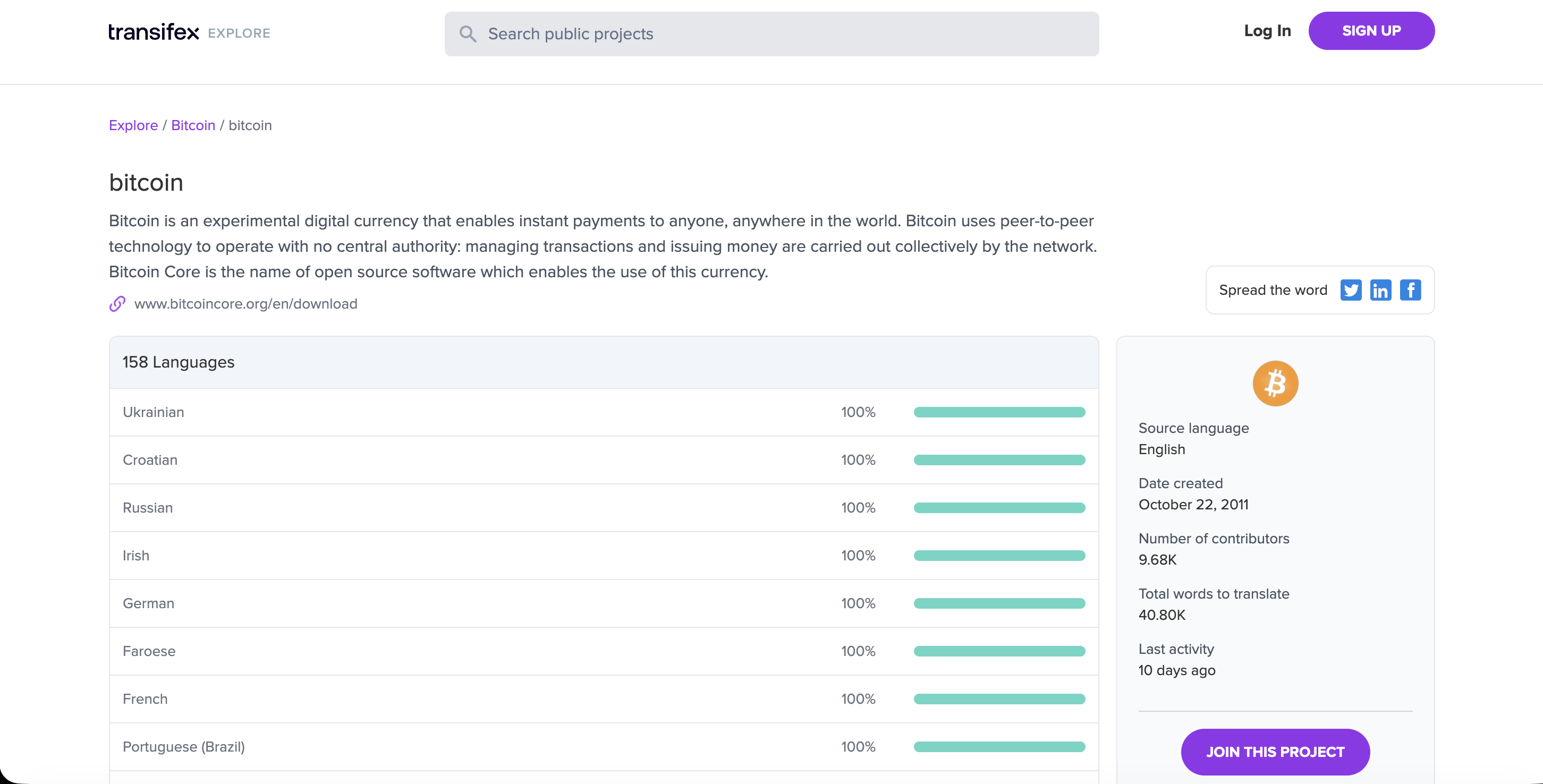Click the 10 days ago activity value
Screen dimensions: 1543x784
[1177, 671]
